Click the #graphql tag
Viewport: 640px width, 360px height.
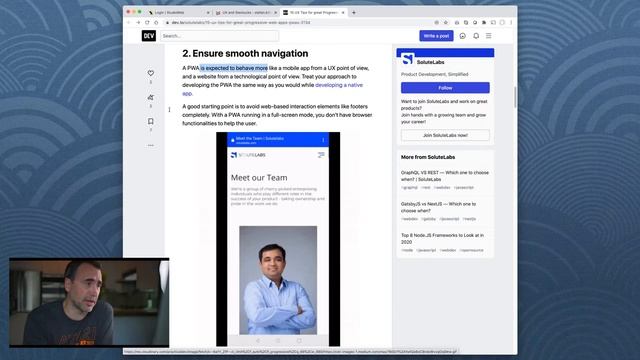pos(409,187)
